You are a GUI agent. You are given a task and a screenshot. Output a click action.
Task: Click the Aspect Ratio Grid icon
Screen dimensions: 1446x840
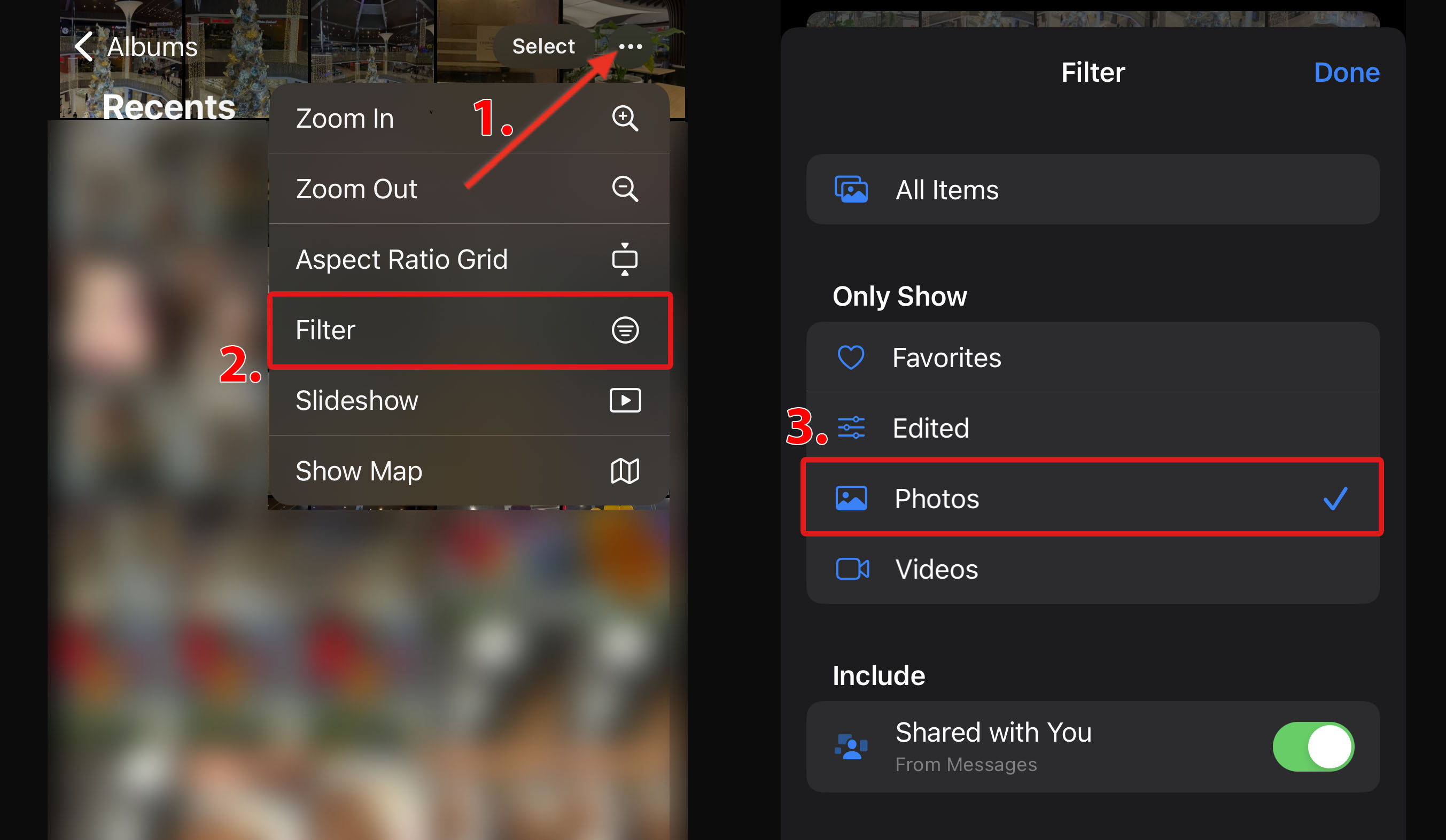pyautogui.click(x=625, y=259)
